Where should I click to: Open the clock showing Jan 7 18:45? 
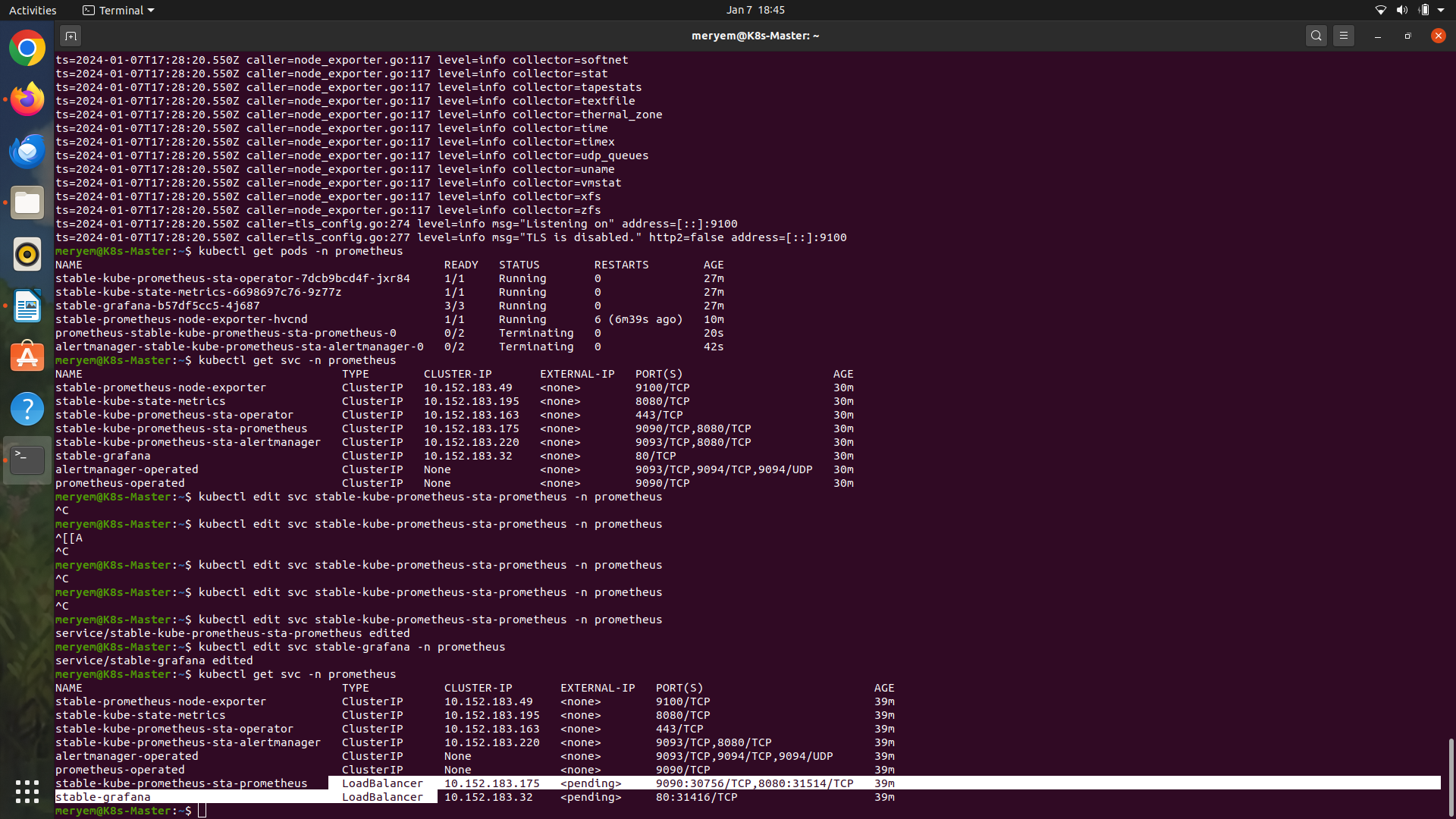(755, 10)
